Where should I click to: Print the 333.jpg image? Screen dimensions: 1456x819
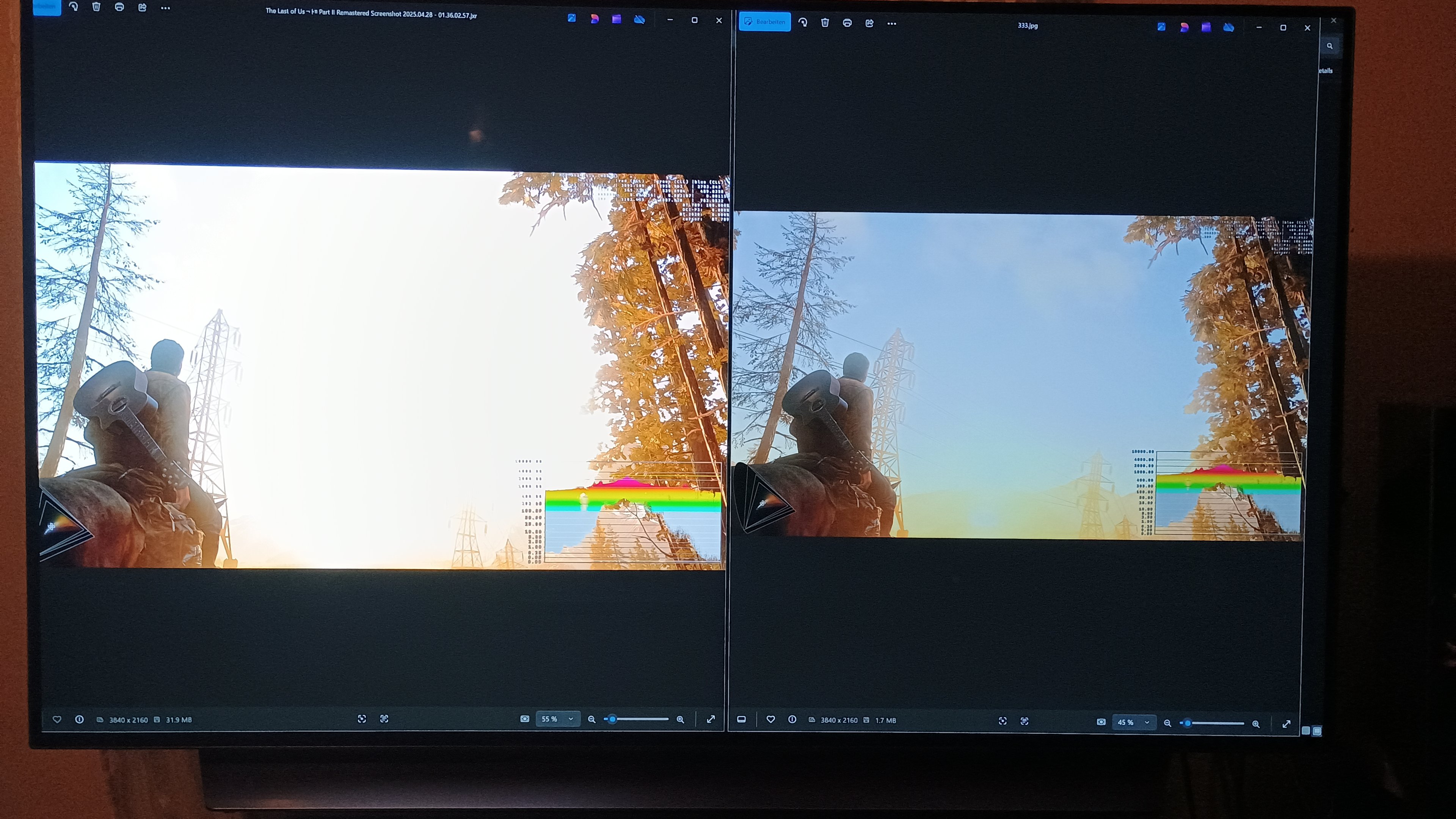847,23
